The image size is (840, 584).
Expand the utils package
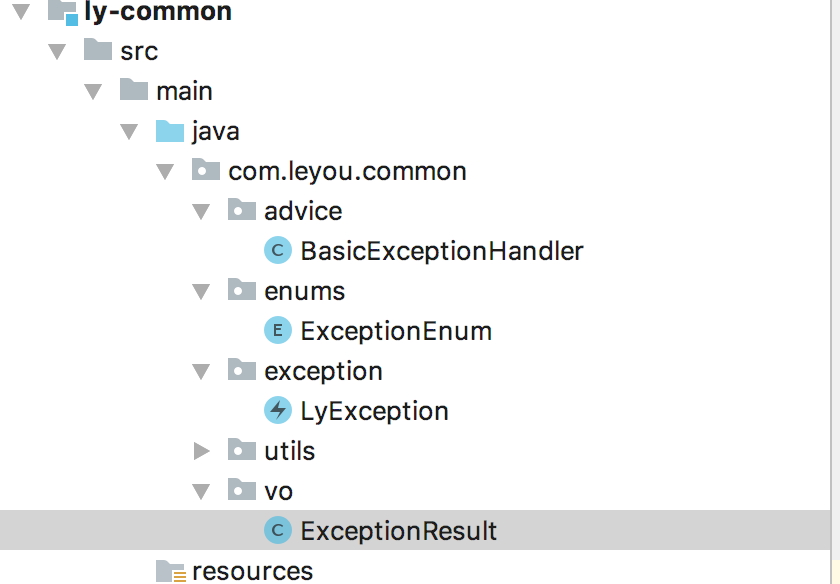pos(202,451)
